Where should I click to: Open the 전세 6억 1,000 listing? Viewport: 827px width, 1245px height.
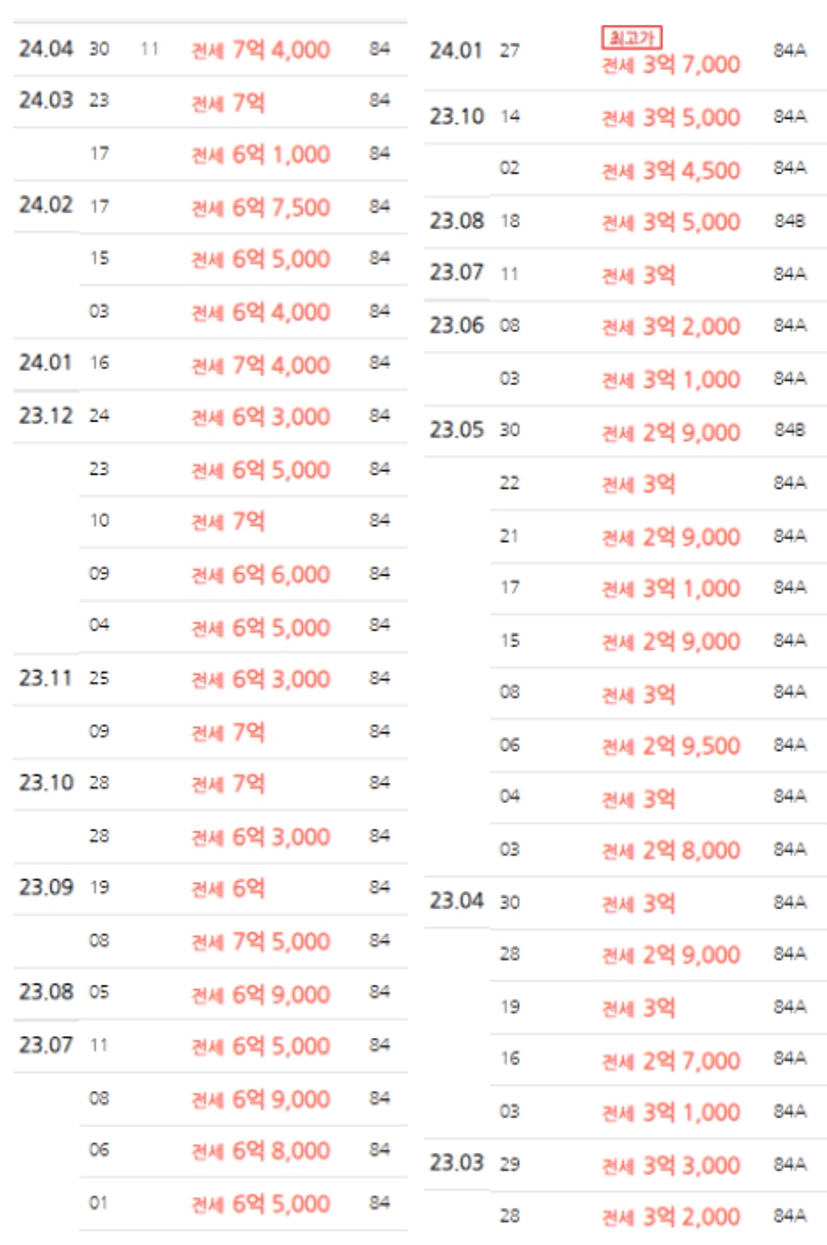tap(260, 155)
